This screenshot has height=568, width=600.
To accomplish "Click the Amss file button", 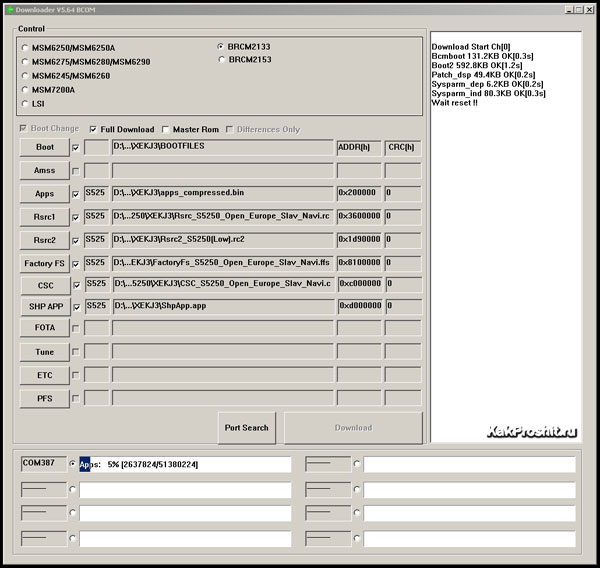I will point(44,171).
